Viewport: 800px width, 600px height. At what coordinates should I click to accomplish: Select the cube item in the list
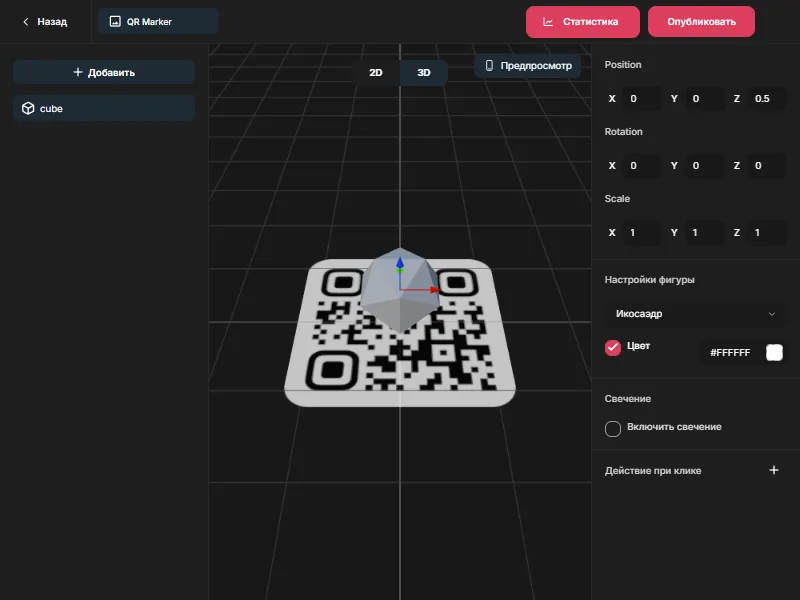tap(104, 108)
